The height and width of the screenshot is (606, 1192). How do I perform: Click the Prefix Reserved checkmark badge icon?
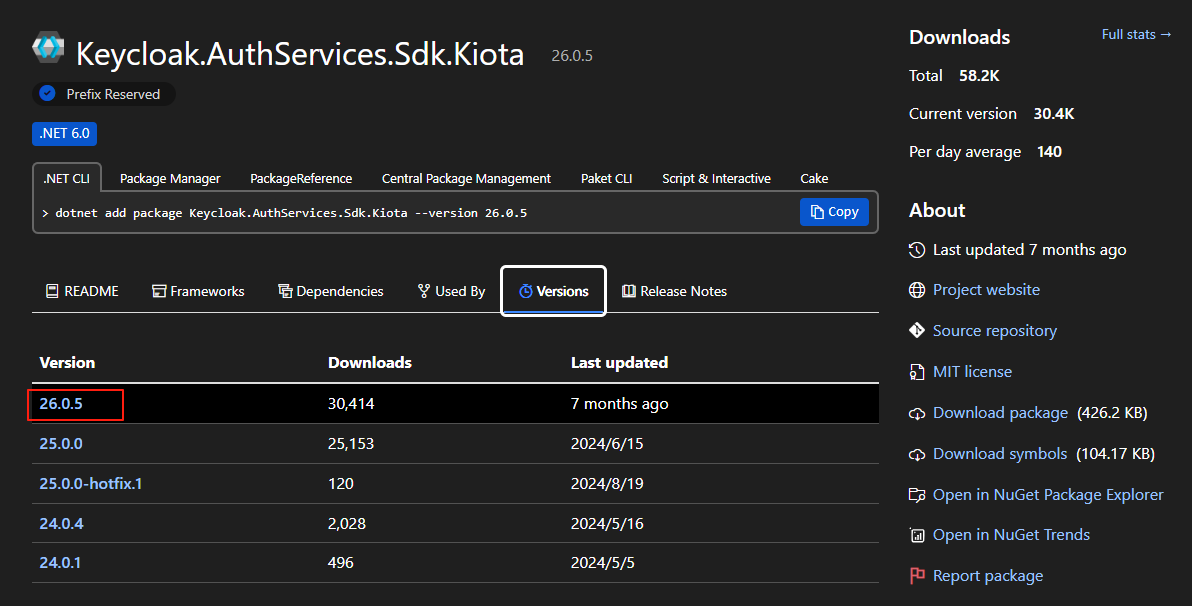(x=47, y=94)
